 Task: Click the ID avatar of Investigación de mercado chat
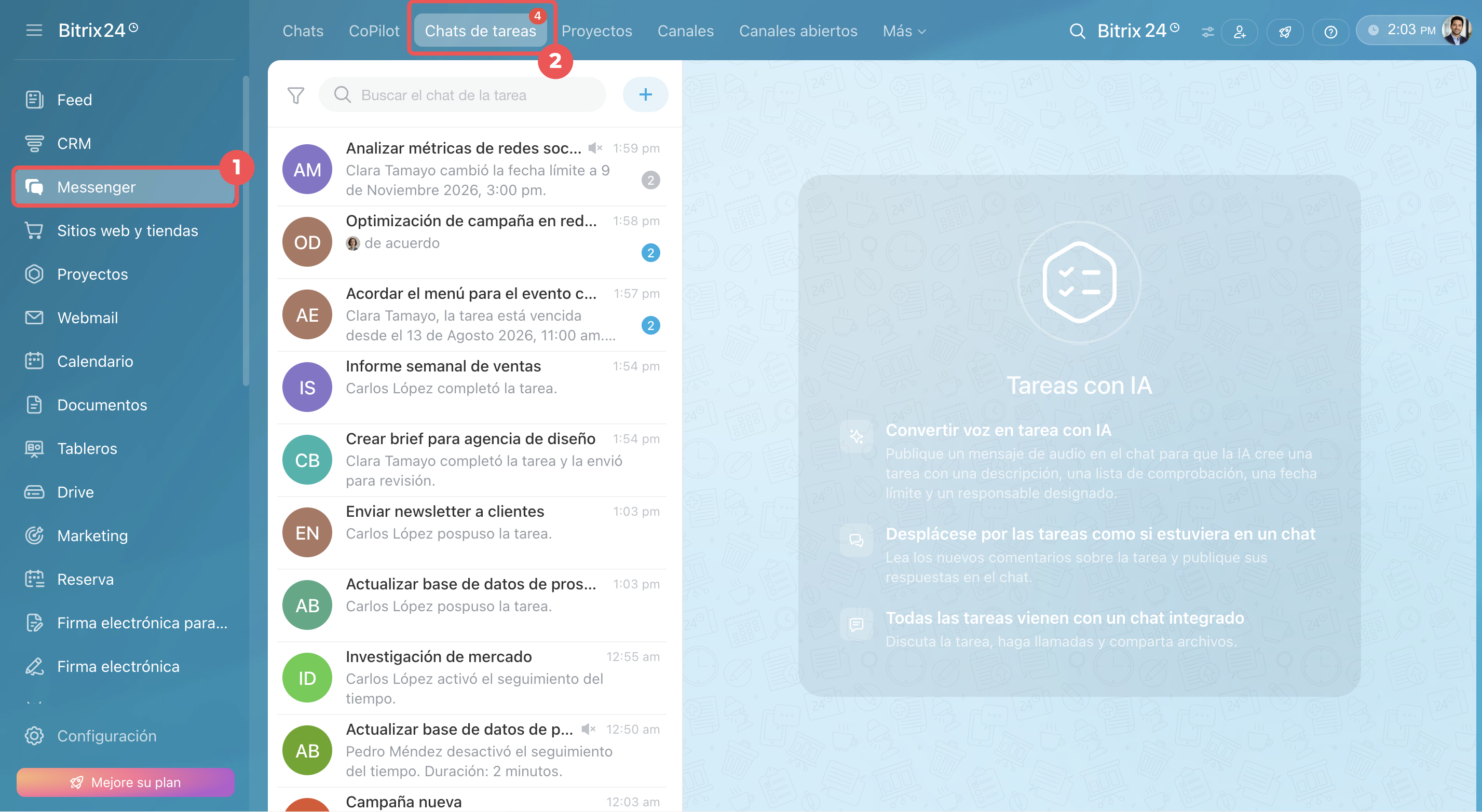coord(307,678)
